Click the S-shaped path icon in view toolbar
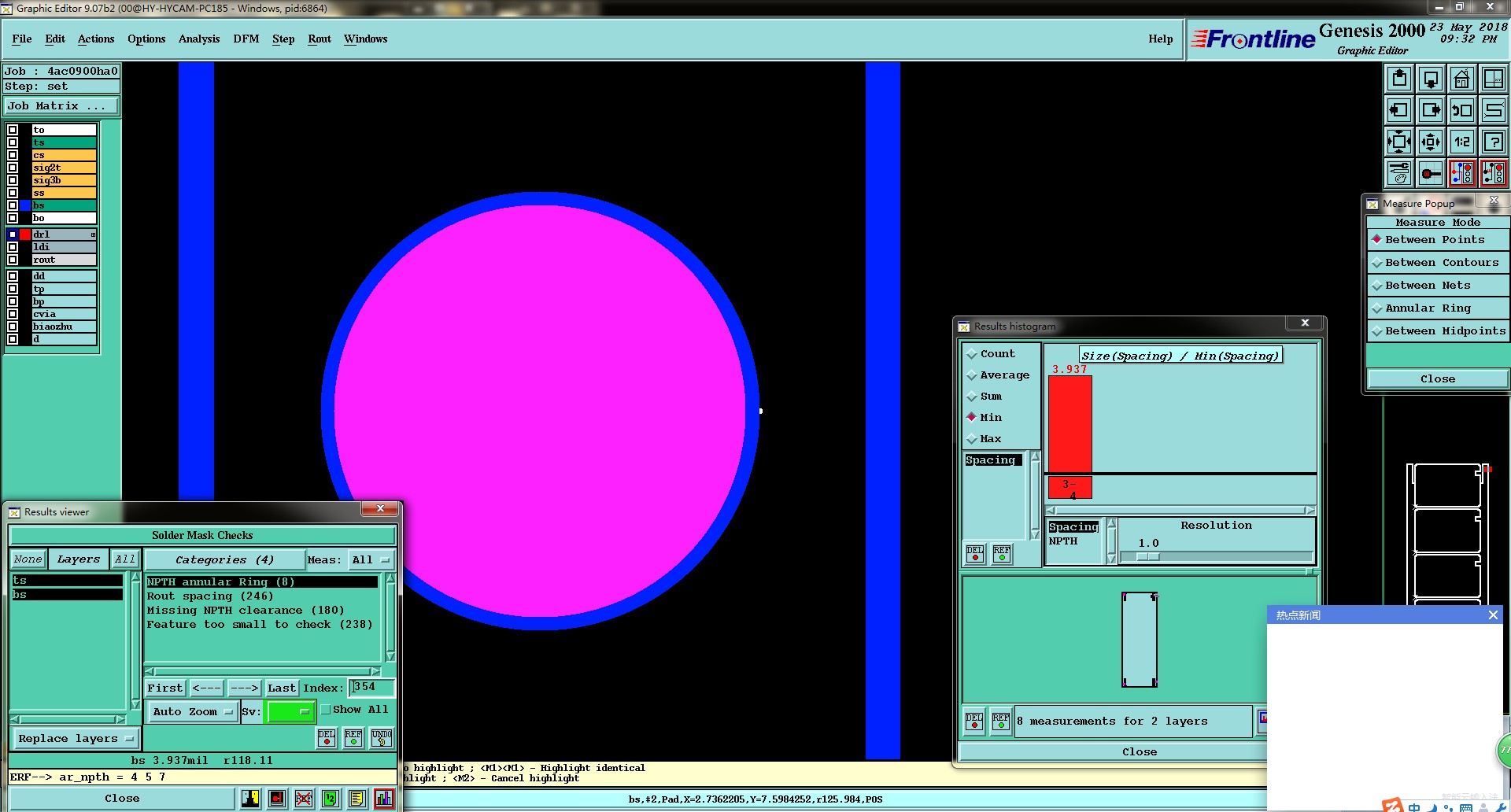Viewport: 1511px width, 812px height. [x=1493, y=110]
